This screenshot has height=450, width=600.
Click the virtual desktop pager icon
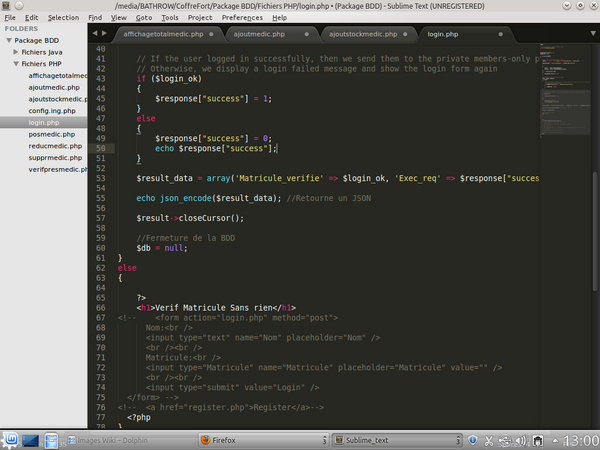point(29,440)
